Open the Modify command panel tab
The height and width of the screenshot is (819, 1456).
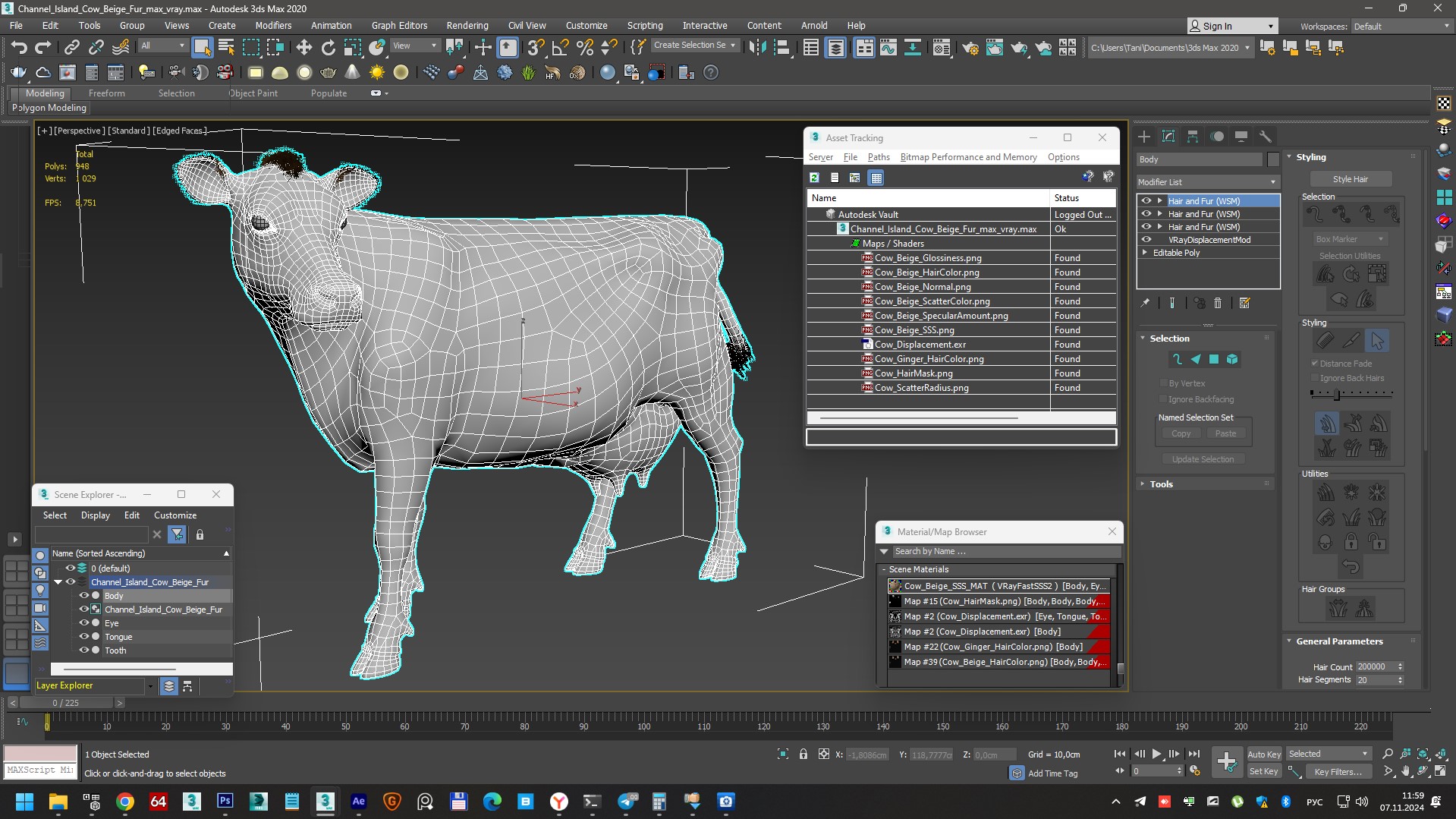click(x=1168, y=137)
